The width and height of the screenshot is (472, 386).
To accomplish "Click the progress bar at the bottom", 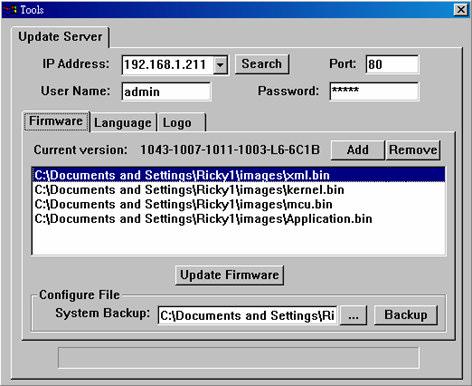I will [x=239, y=358].
